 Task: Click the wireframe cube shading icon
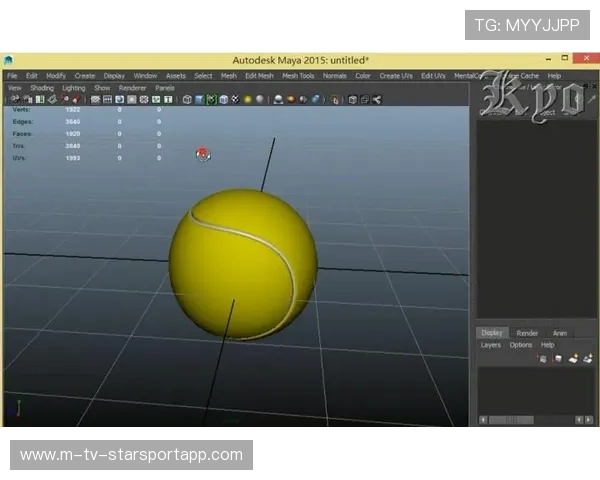click(x=187, y=99)
